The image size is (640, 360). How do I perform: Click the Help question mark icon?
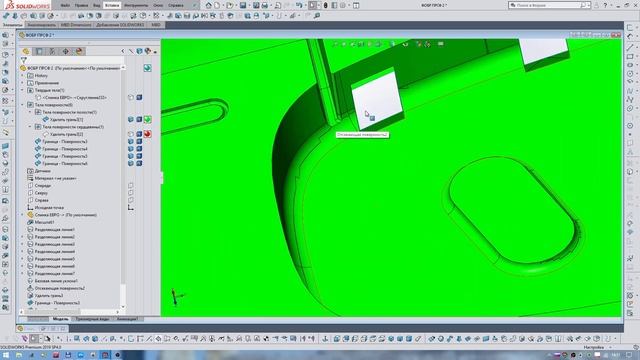click(605, 5)
